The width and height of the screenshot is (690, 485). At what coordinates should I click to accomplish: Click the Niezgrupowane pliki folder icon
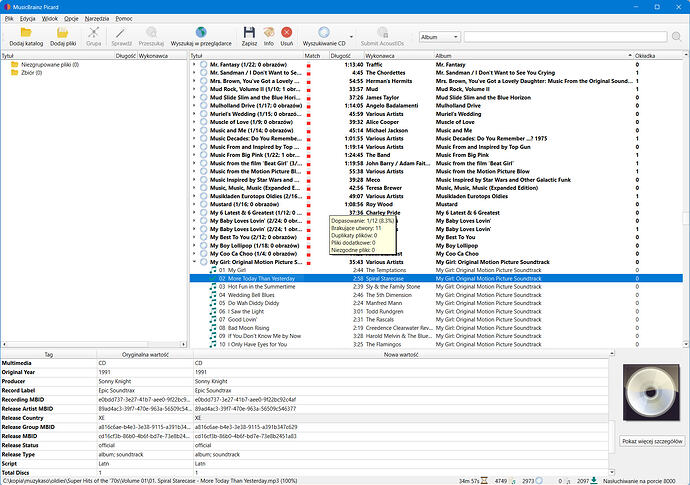15,65
